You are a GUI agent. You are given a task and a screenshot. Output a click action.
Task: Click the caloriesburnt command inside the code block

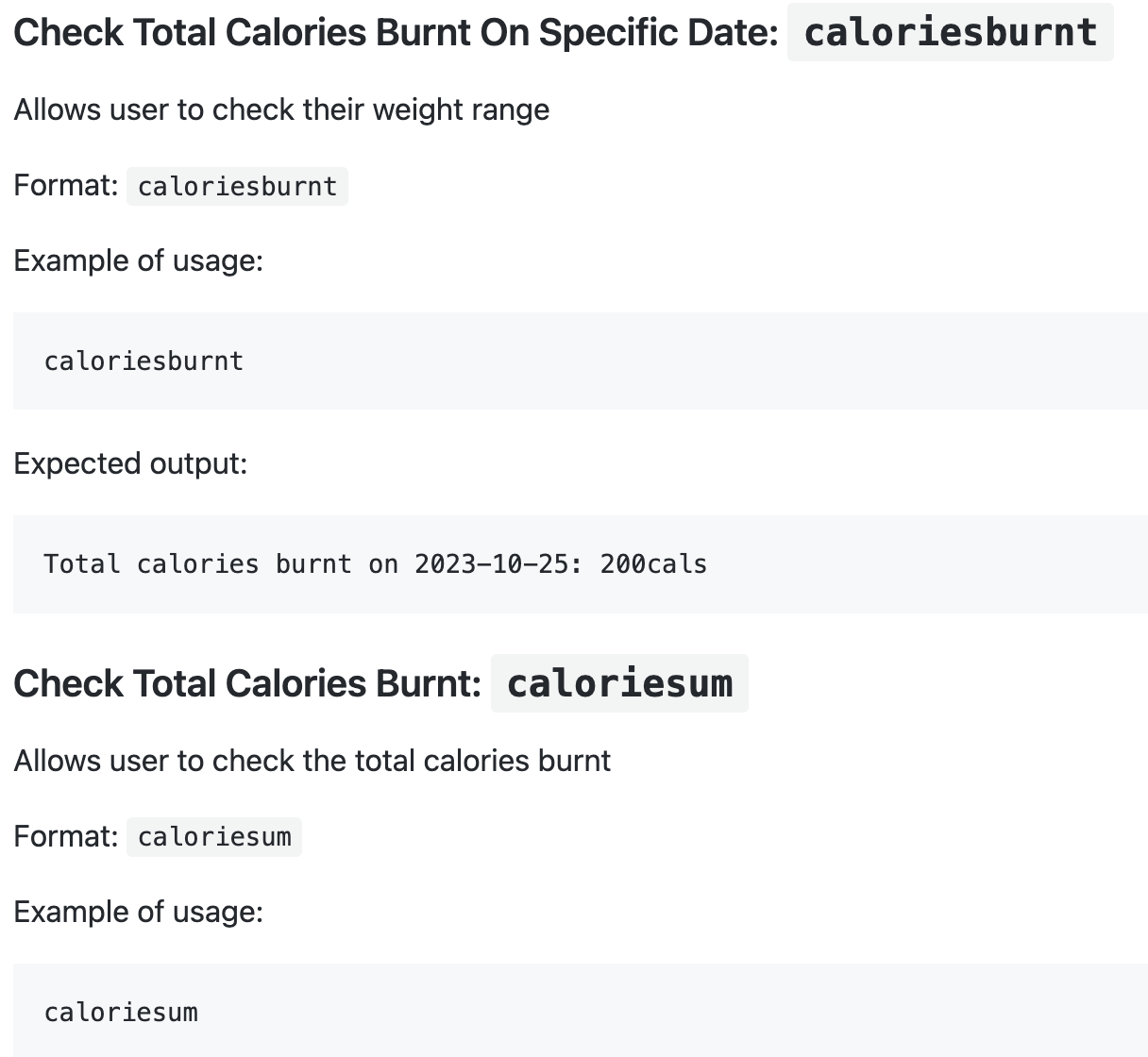pos(143,361)
